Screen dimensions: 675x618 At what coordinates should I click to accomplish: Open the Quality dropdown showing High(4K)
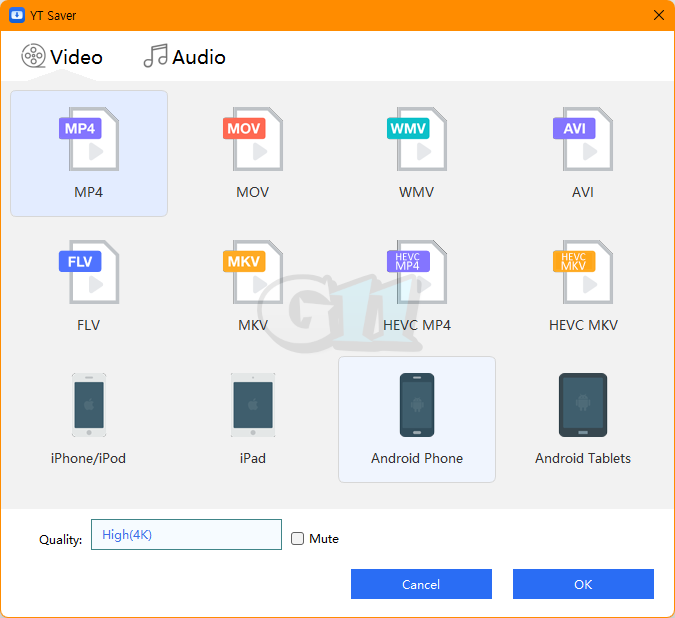[x=186, y=535]
